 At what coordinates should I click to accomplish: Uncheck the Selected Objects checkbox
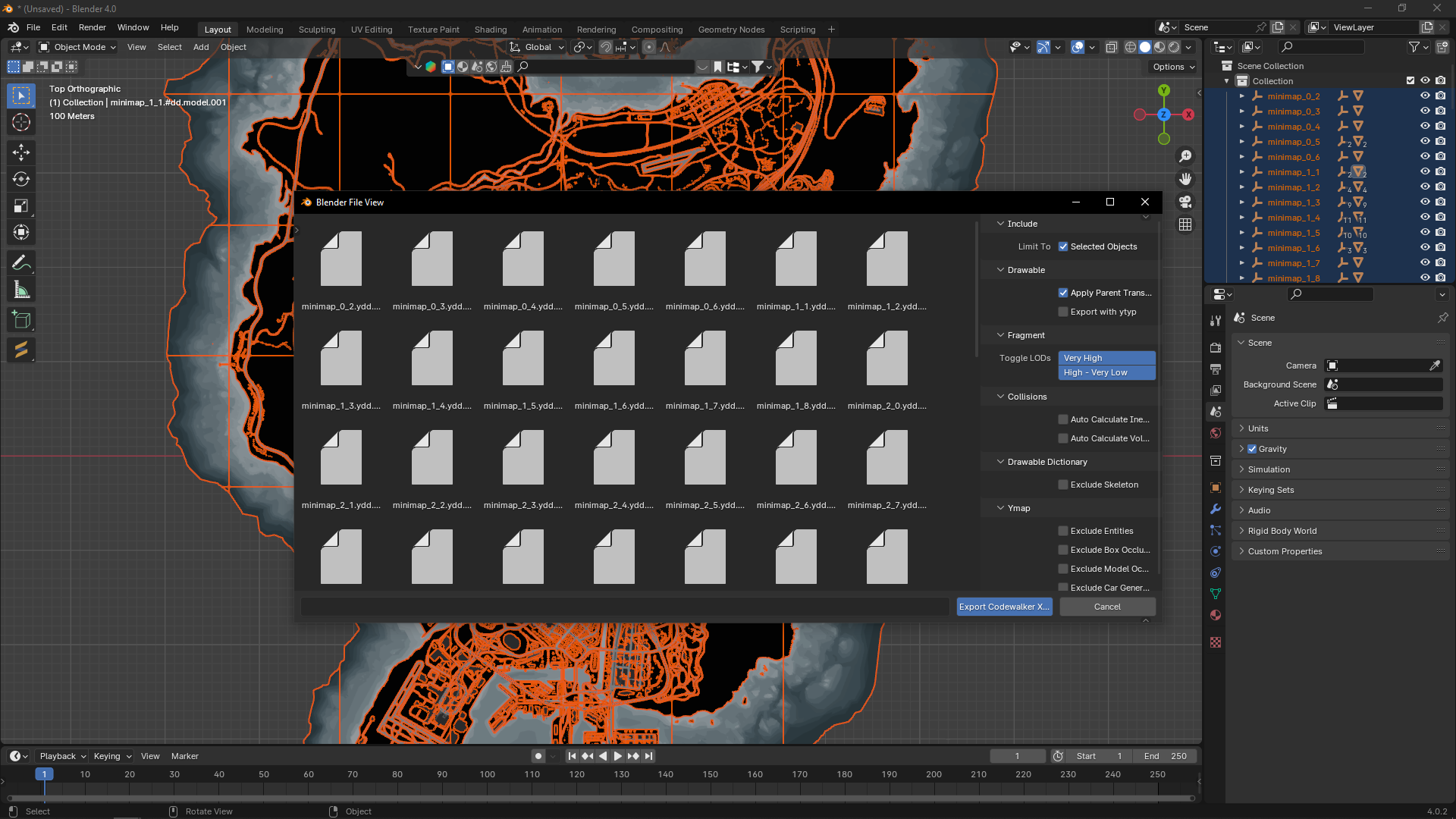1063,246
